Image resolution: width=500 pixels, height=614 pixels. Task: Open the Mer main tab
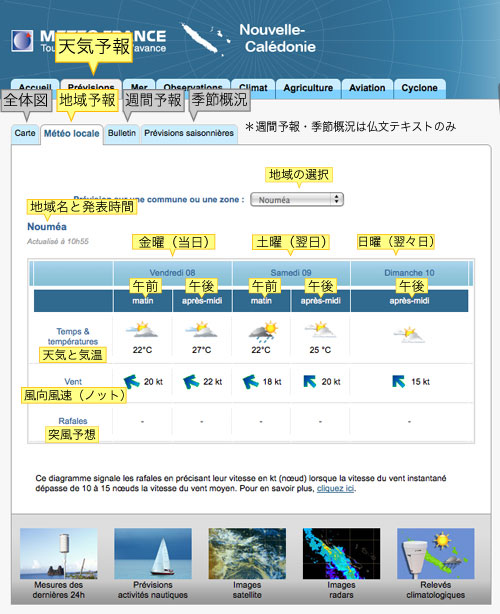(x=139, y=88)
